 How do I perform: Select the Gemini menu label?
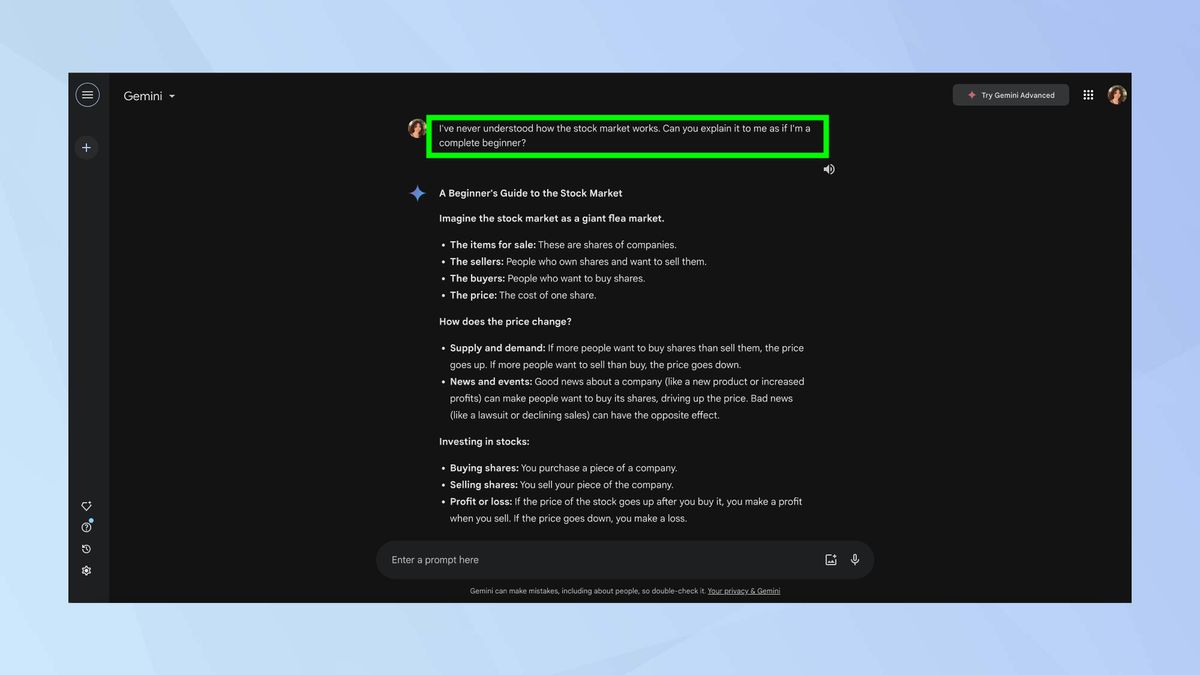click(140, 96)
